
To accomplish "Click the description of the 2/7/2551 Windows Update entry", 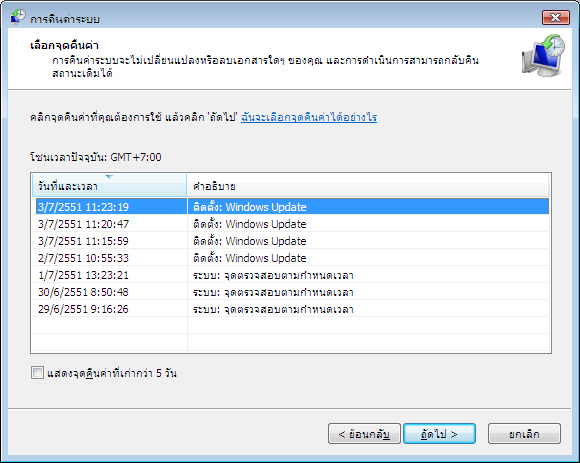I will (250, 258).
